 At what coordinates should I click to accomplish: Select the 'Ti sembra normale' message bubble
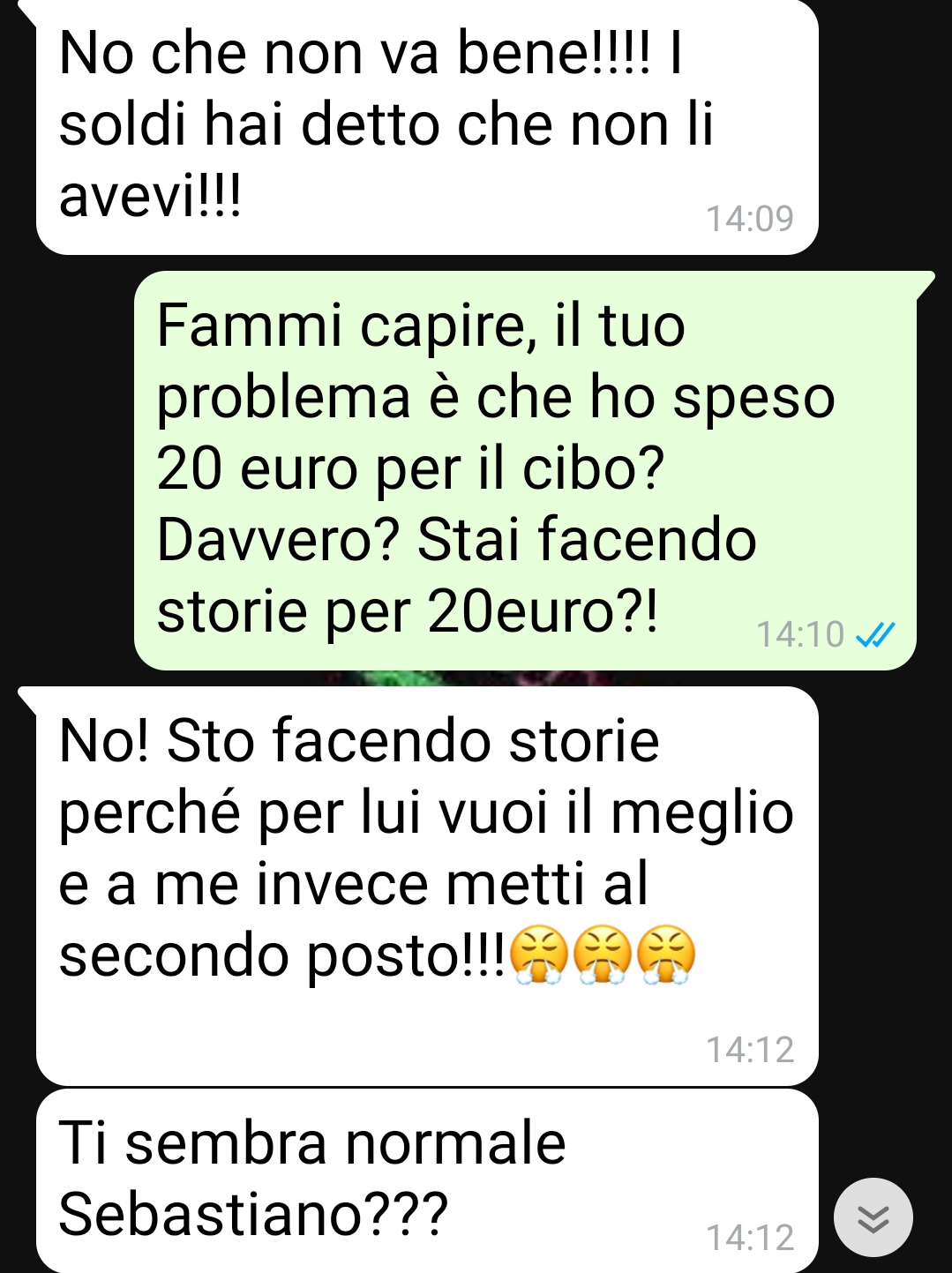point(427,1181)
